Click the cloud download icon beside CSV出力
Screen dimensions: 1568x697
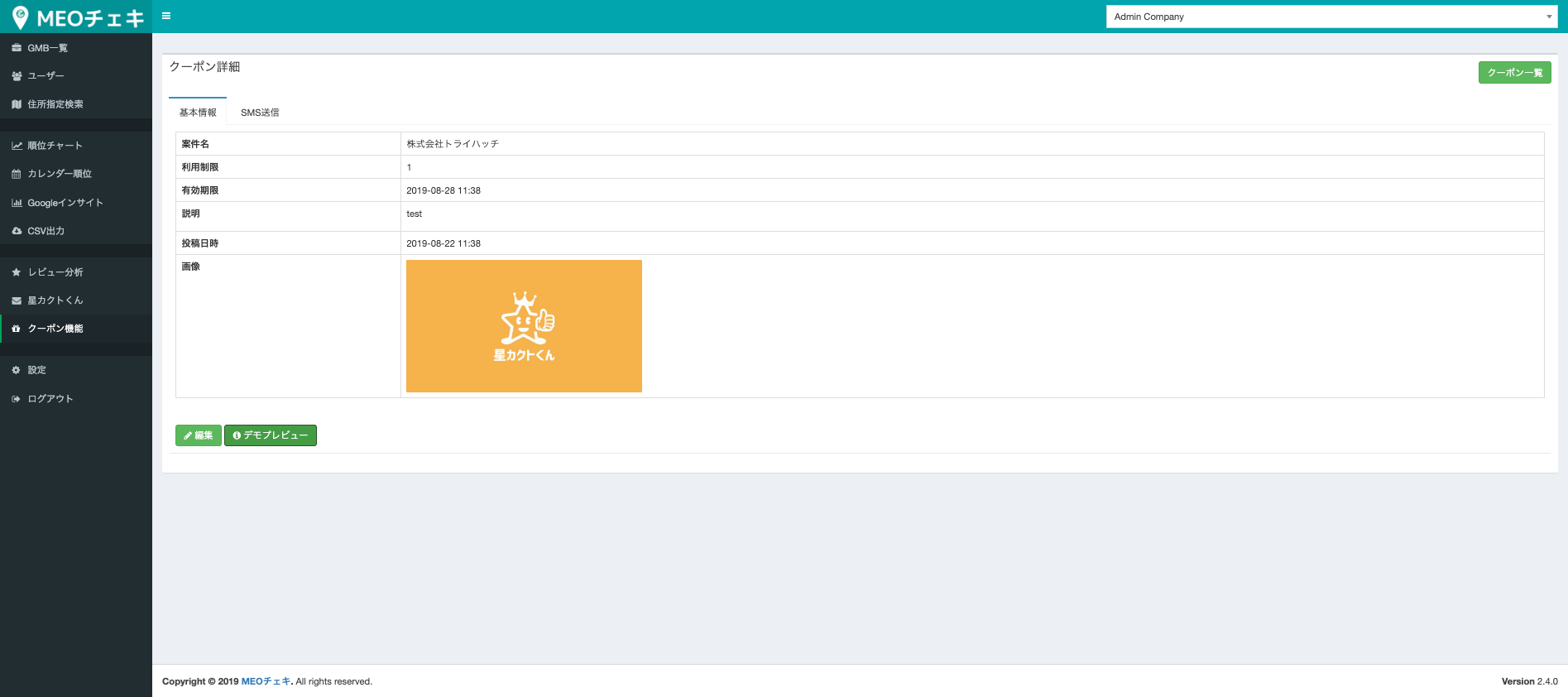tap(17, 231)
